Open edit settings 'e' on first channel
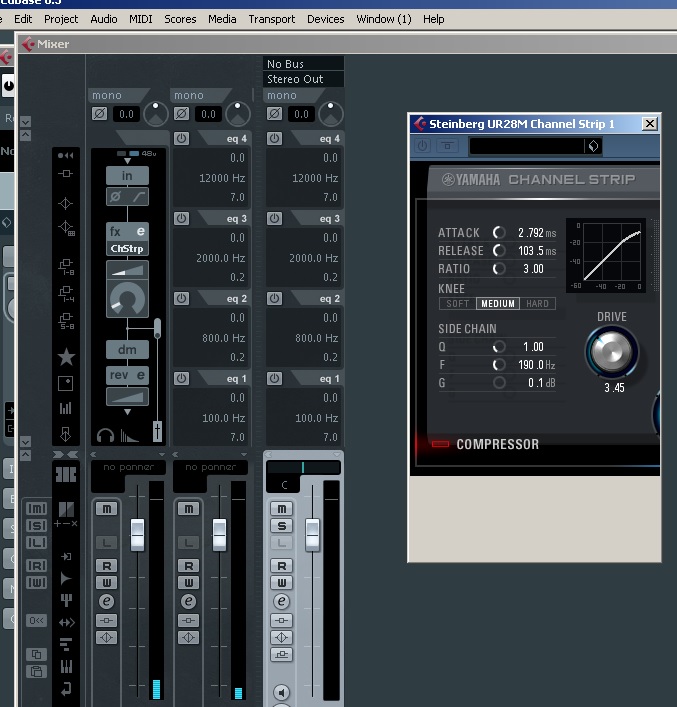677x707 pixels. pos(106,601)
